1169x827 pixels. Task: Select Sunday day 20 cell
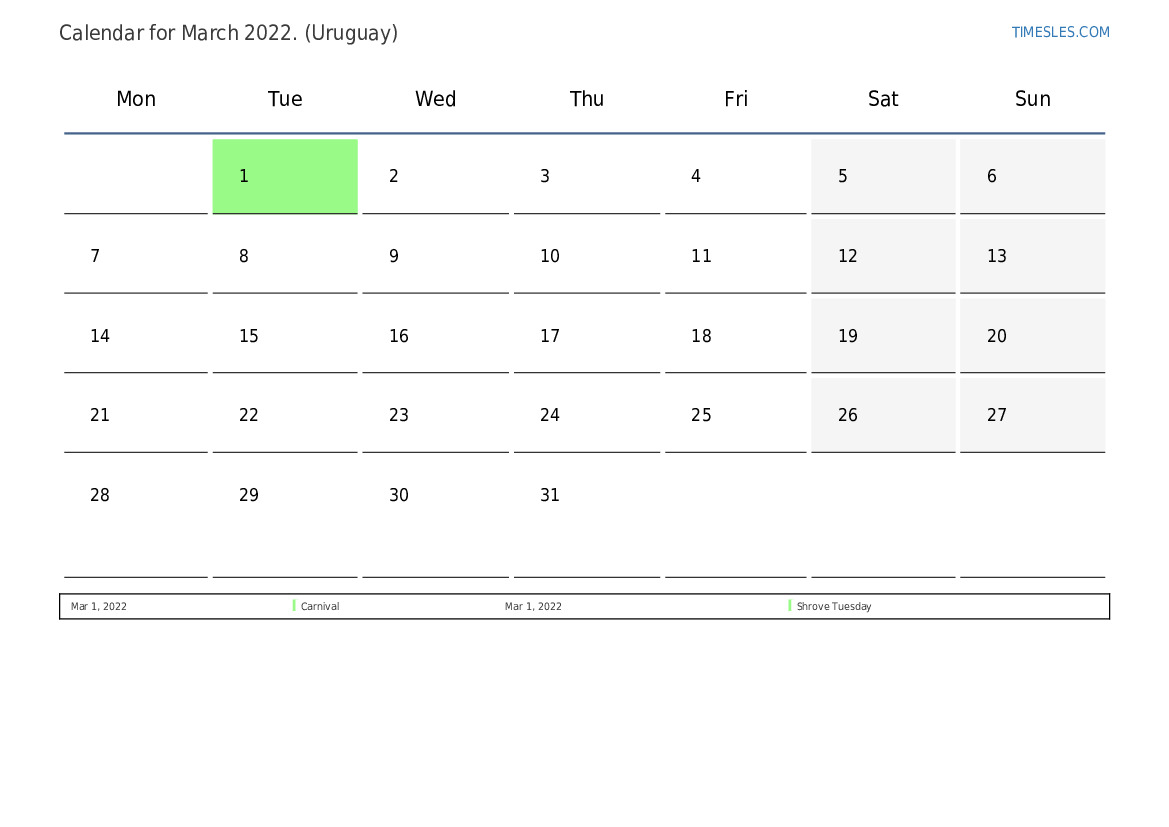click(x=1033, y=336)
